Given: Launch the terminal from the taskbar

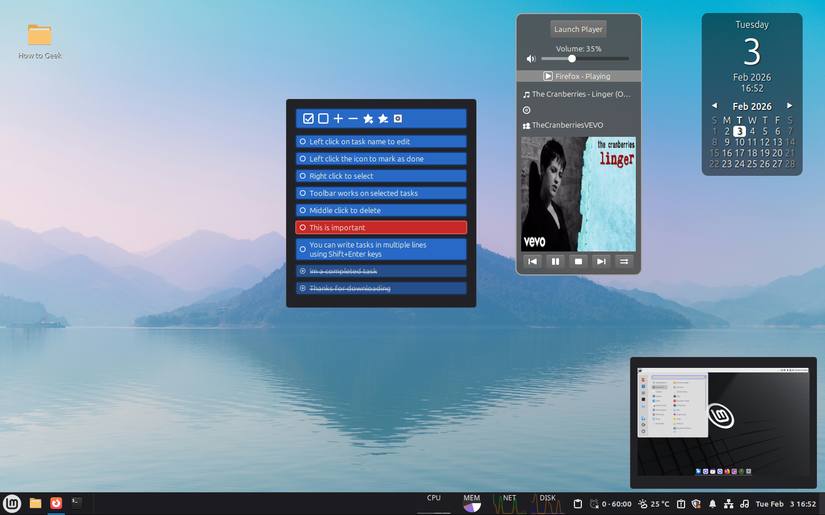Looking at the screenshot, I should pos(77,503).
